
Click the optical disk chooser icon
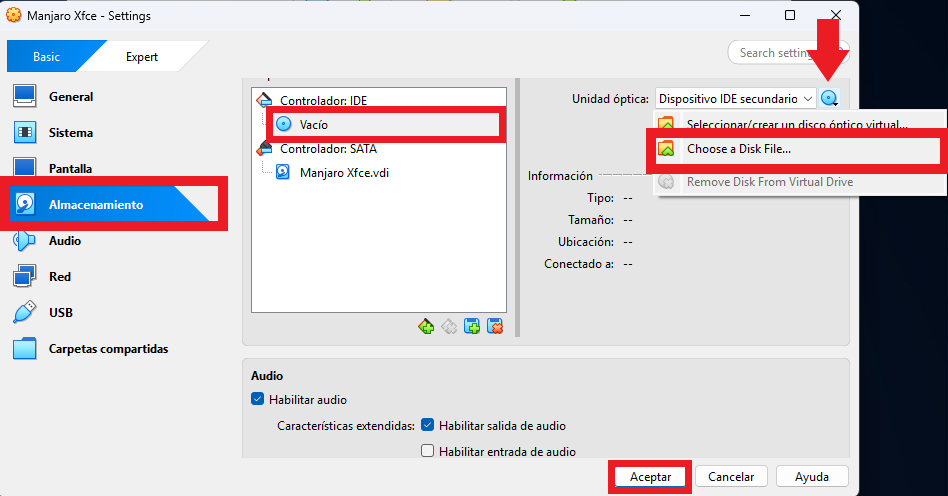click(x=829, y=98)
